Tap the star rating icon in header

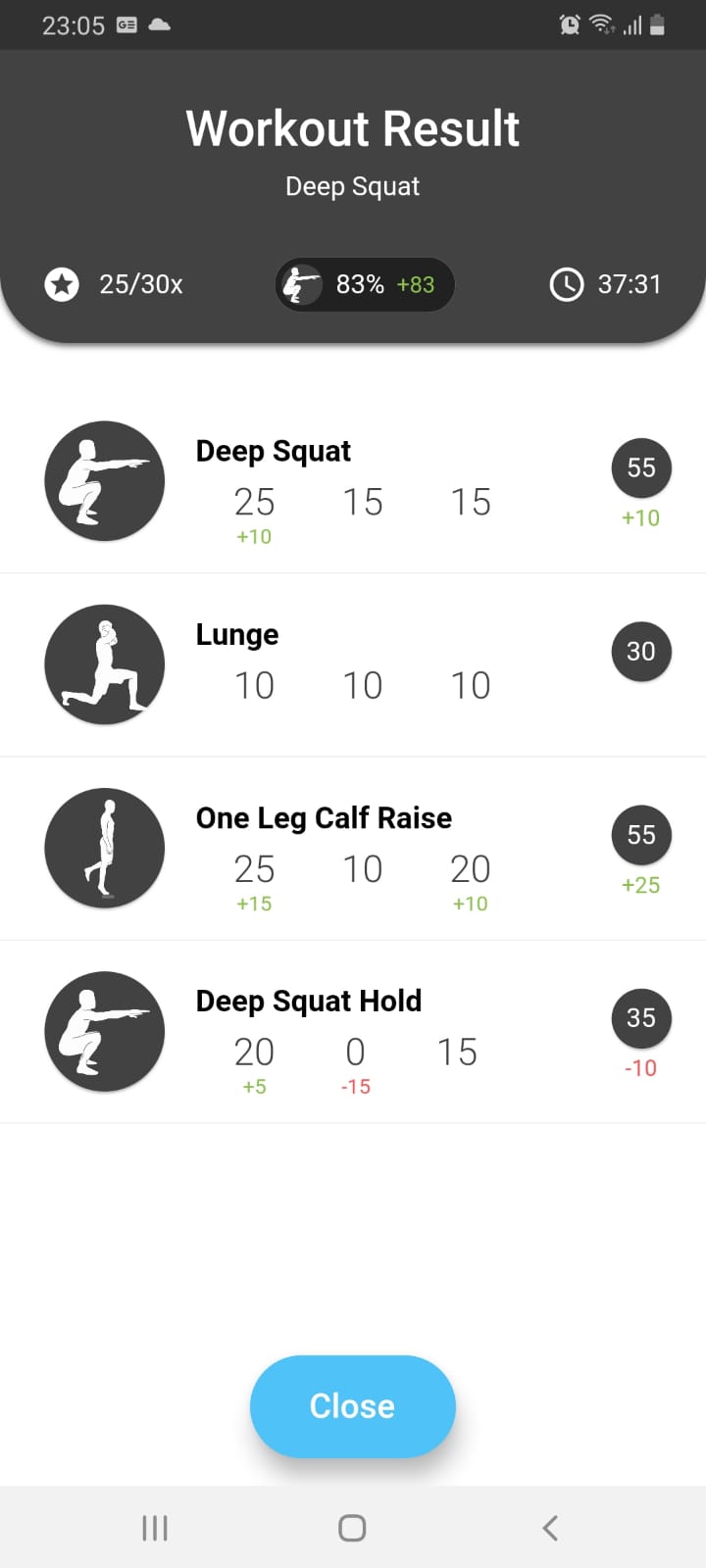62,285
